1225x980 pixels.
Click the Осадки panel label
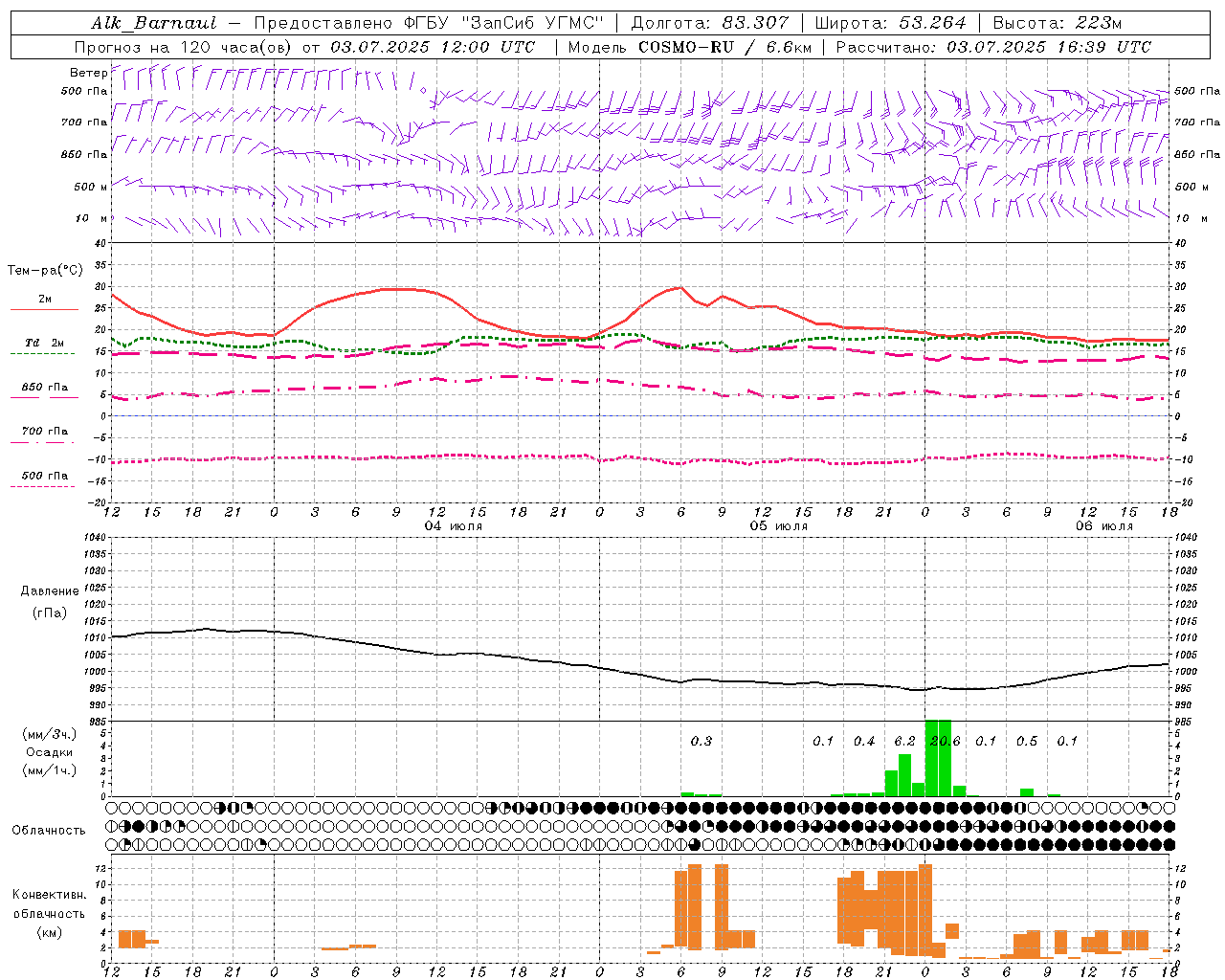(49, 752)
